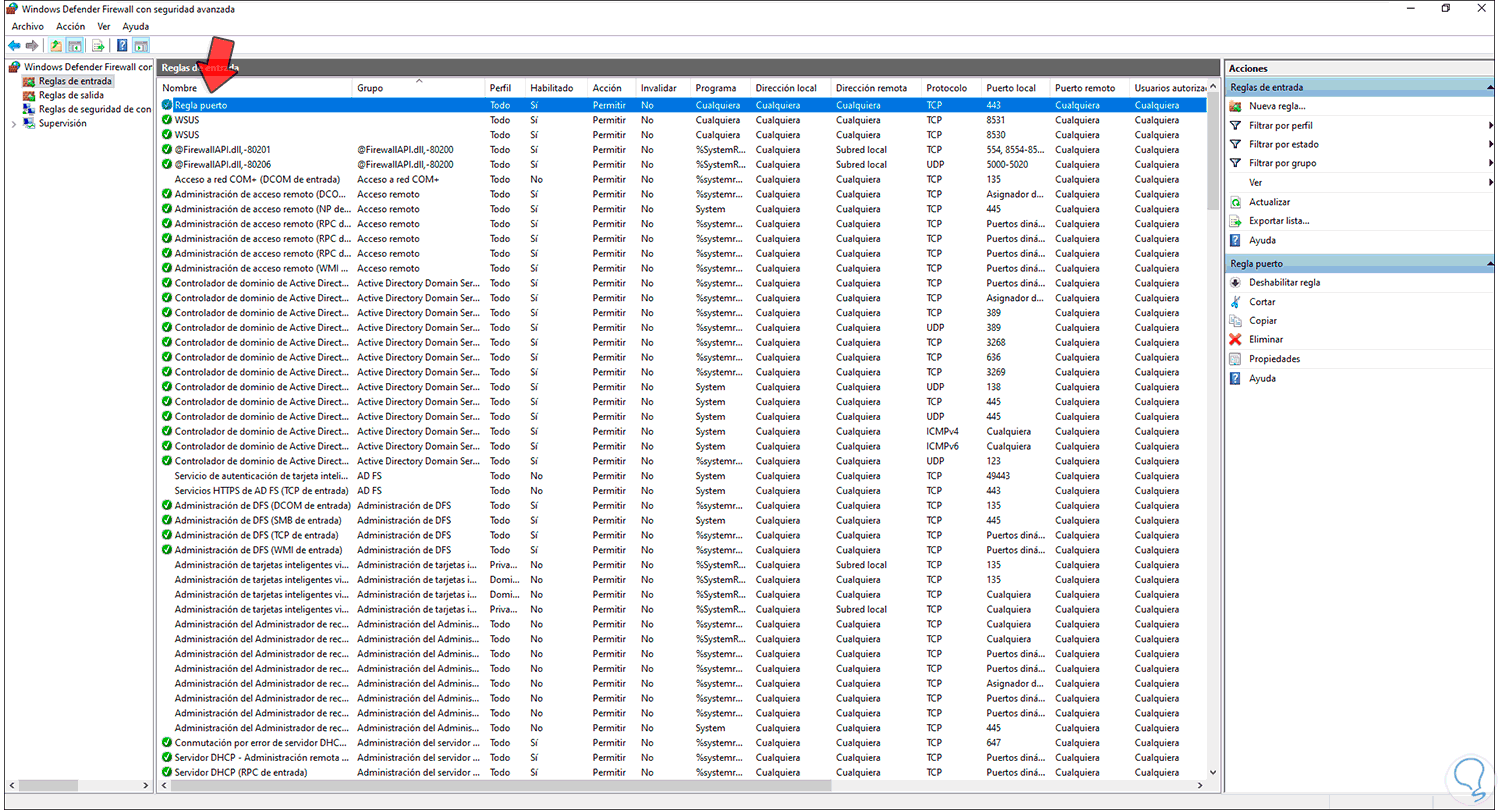Select the Supervisión tree label
The height and width of the screenshot is (810, 1500).
tap(62, 124)
